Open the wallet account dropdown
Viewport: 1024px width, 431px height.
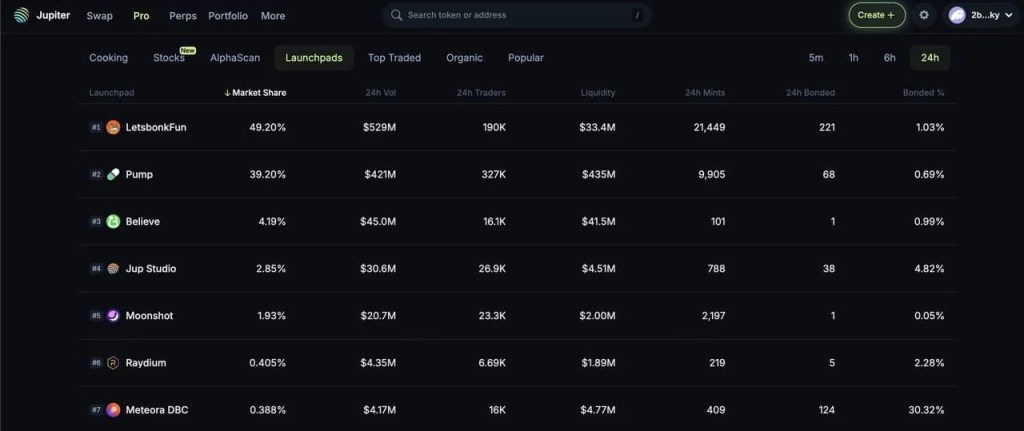976,15
